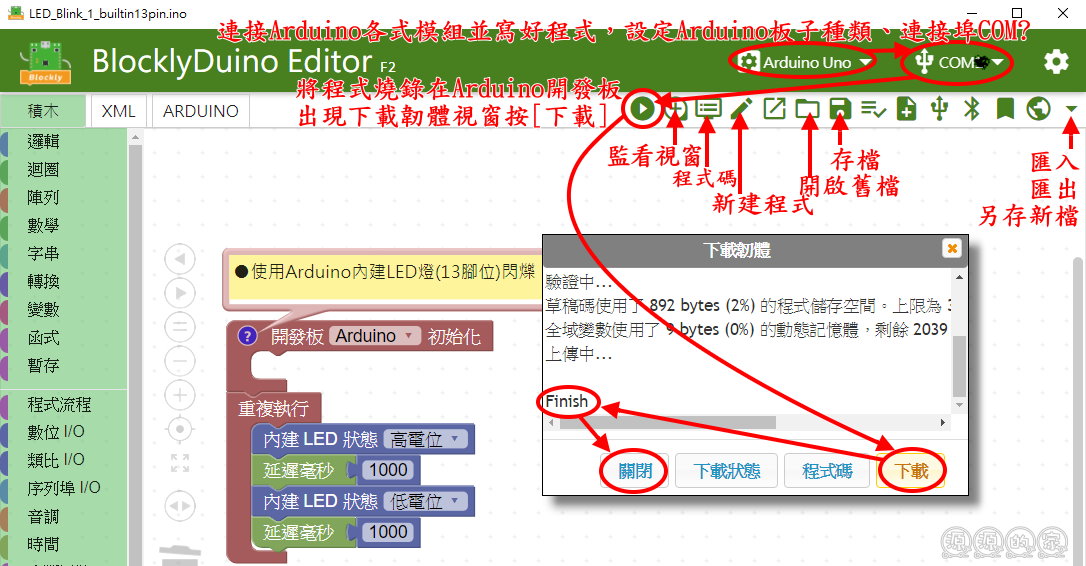Screen dimensions: 1086x566
Task: Expand the import/export arrow at toolbar end
Action: pos(1071,109)
